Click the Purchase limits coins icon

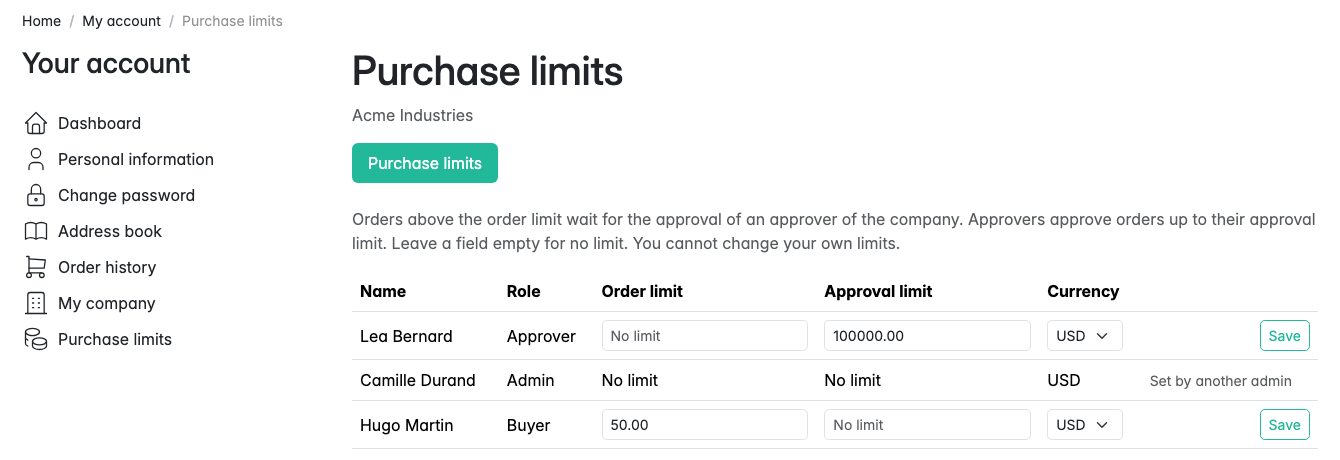(x=36, y=339)
